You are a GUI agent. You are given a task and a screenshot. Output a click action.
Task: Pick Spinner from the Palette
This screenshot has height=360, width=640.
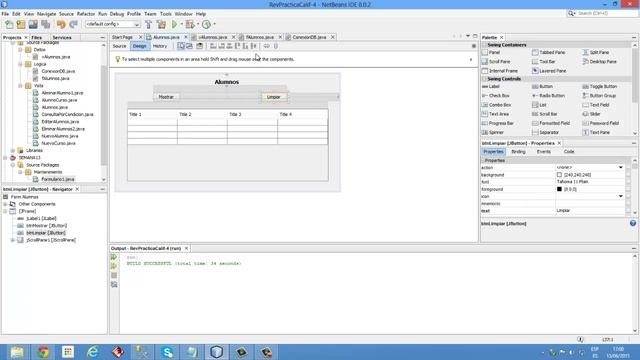tap(493, 133)
